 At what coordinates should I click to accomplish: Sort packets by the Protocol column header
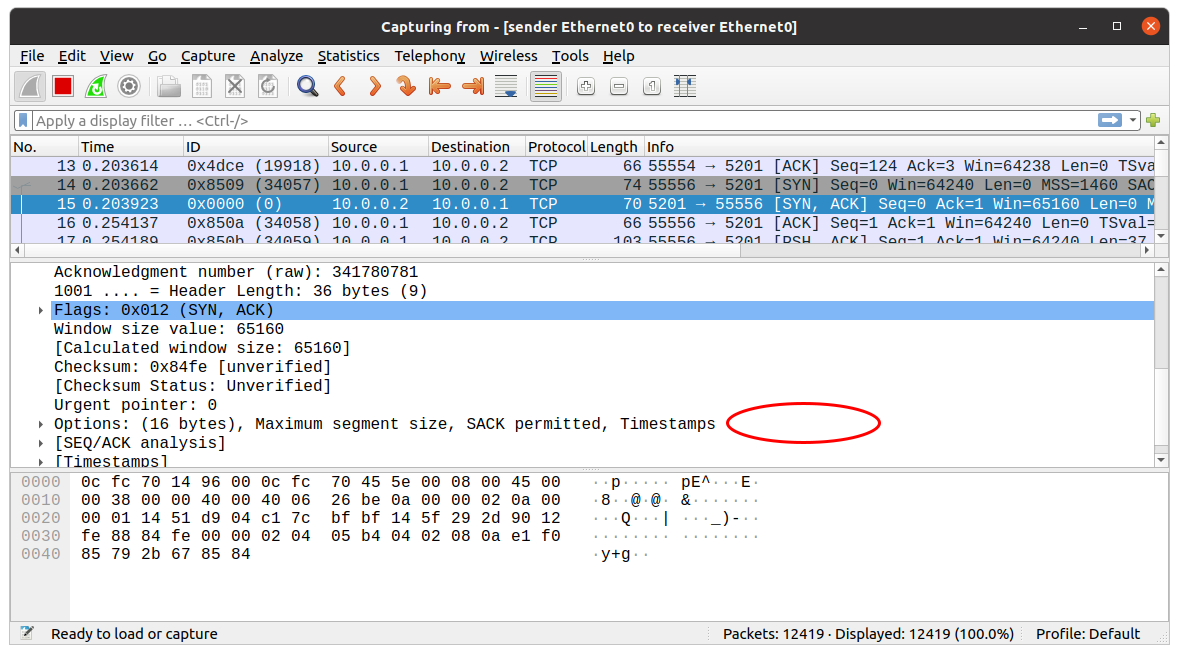point(556,147)
